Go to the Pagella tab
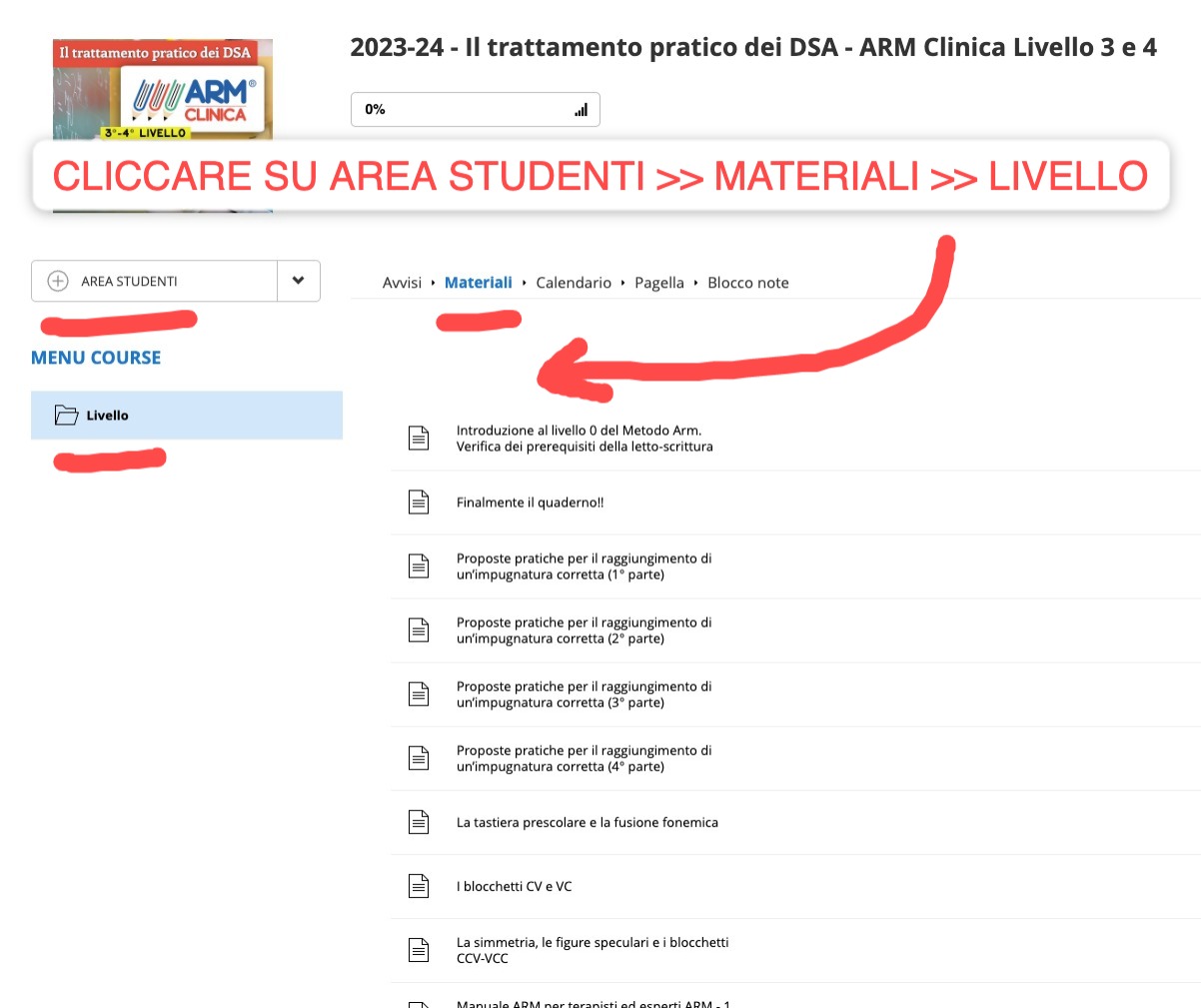The height and width of the screenshot is (1008, 1201). click(x=659, y=283)
